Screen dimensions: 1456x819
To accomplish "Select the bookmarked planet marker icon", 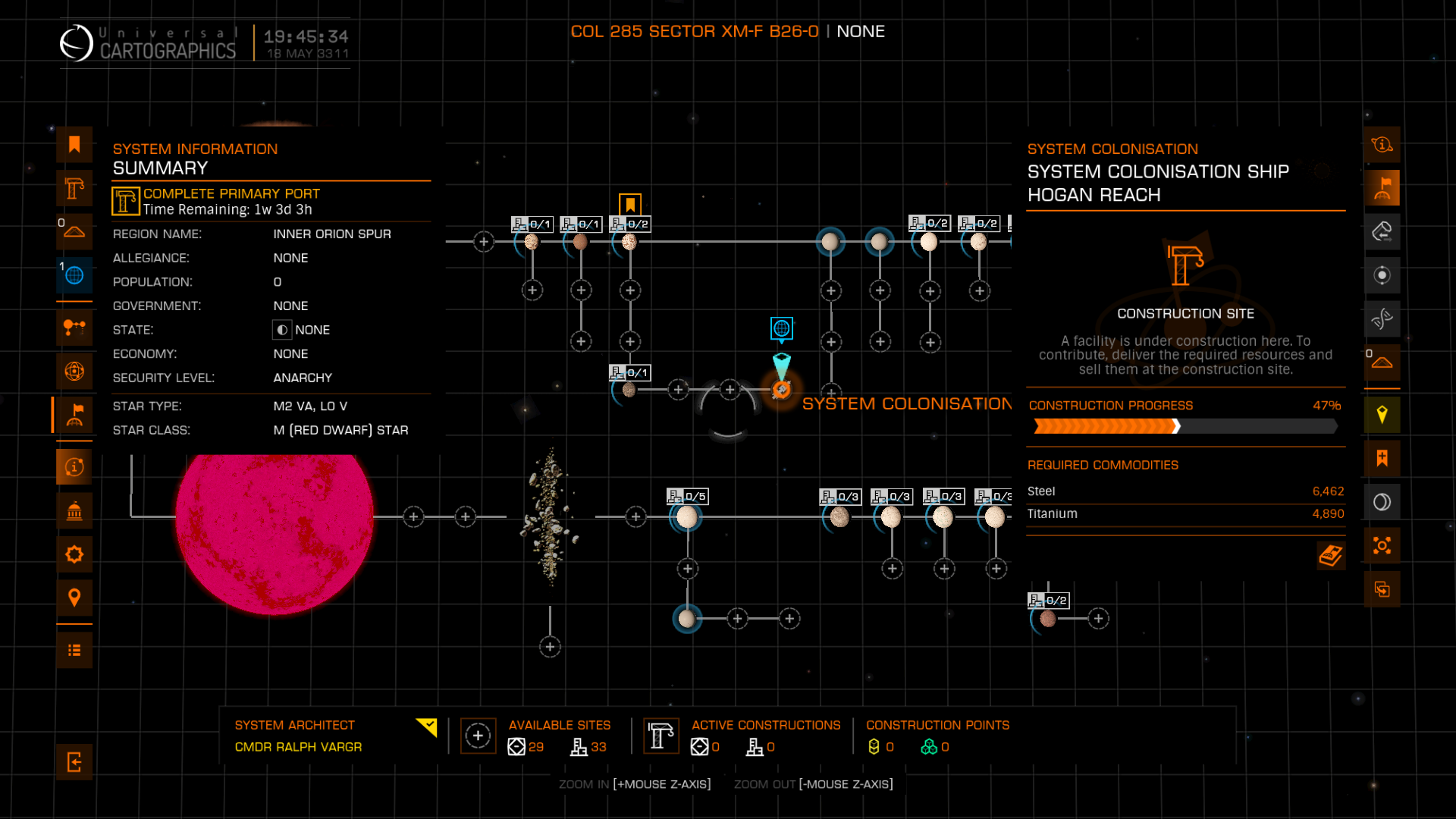I will tap(630, 205).
